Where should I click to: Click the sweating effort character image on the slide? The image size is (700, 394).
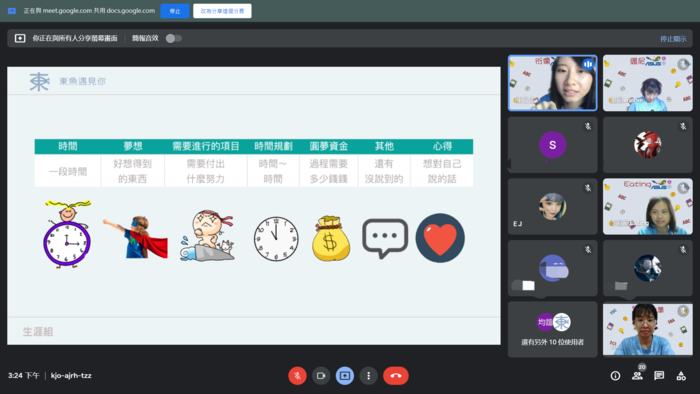click(207, 236)
